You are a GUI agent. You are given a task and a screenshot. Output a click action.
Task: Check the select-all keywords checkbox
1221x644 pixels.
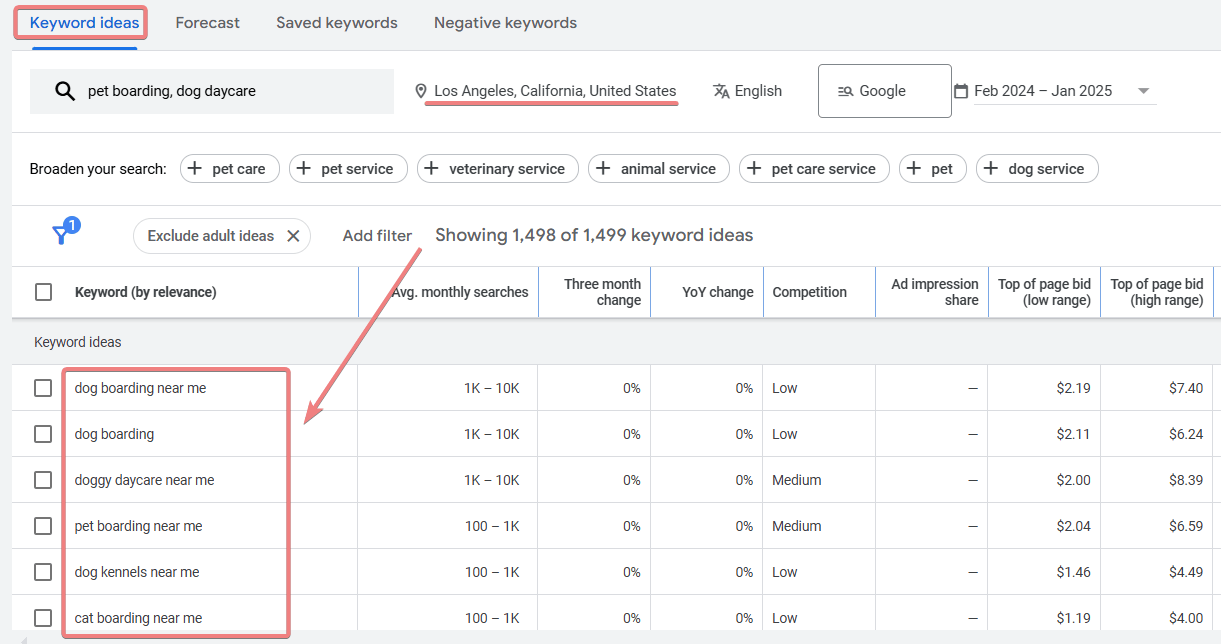(x=42, y=291)
